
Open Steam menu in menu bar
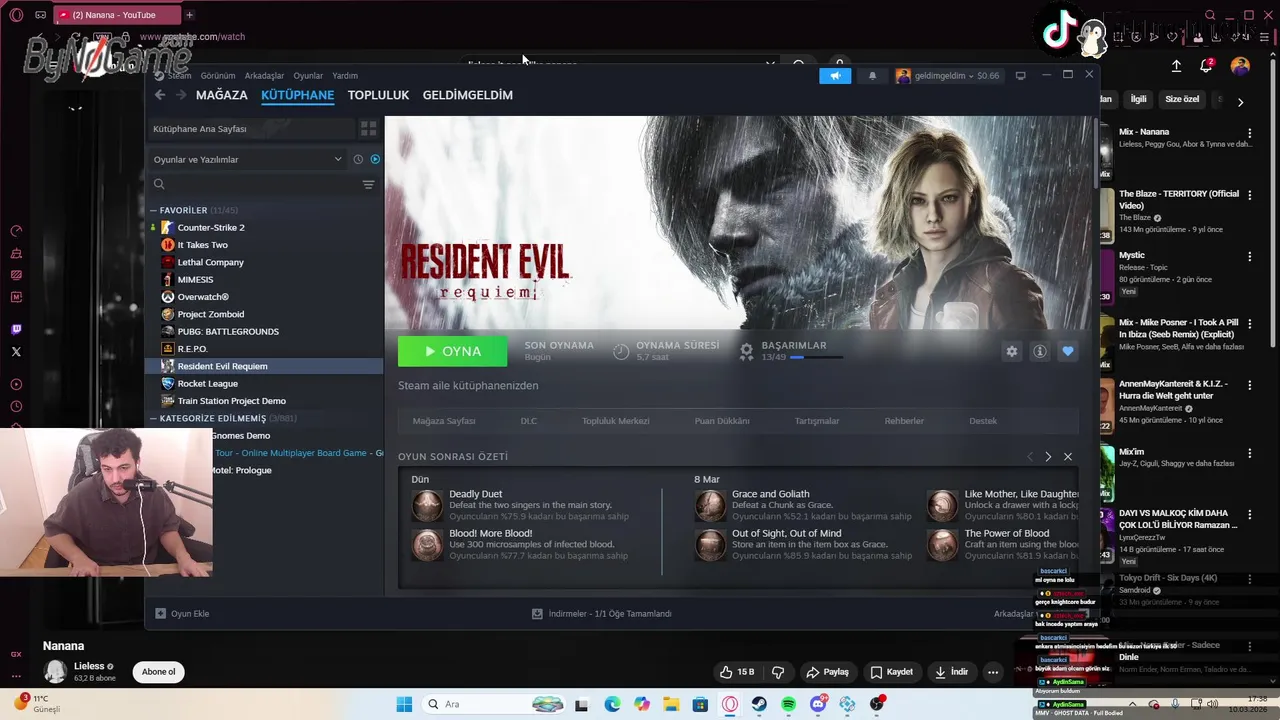tap(179, 76)
